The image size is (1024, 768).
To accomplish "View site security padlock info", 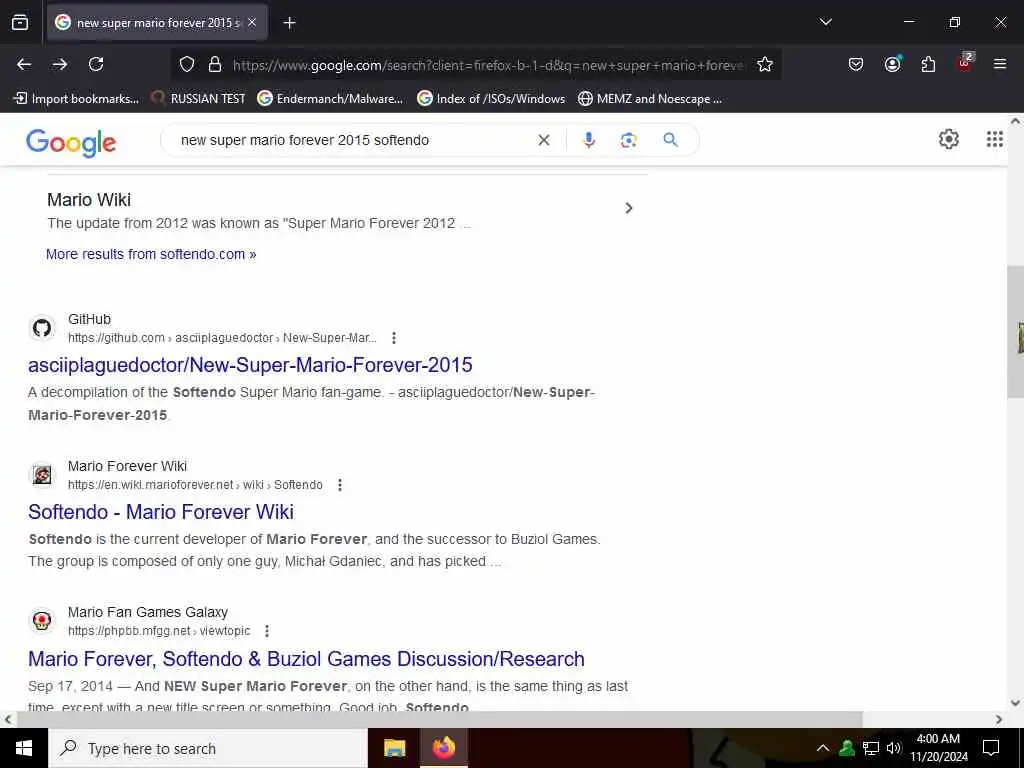I will [215, 64].
